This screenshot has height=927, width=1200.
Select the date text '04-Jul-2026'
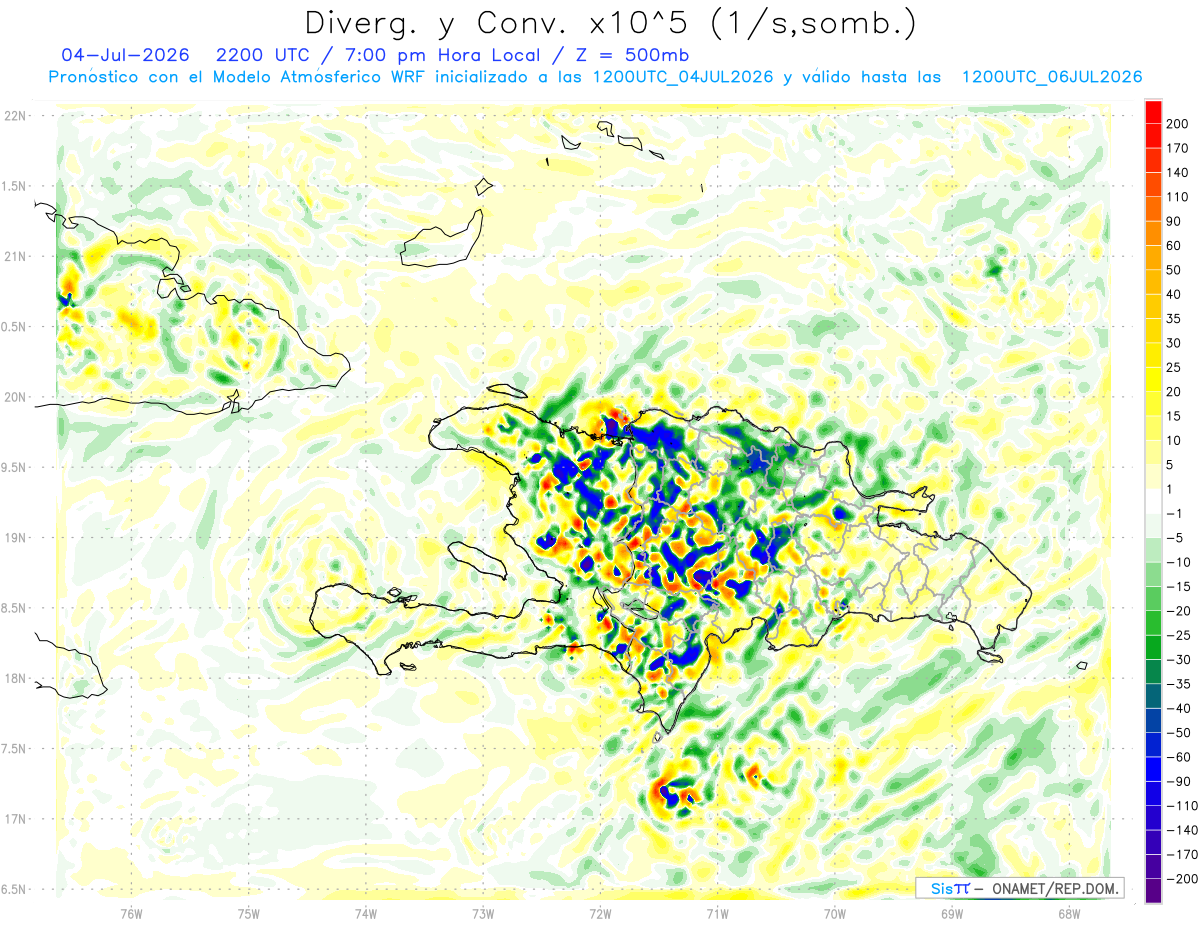pos(123,55)
